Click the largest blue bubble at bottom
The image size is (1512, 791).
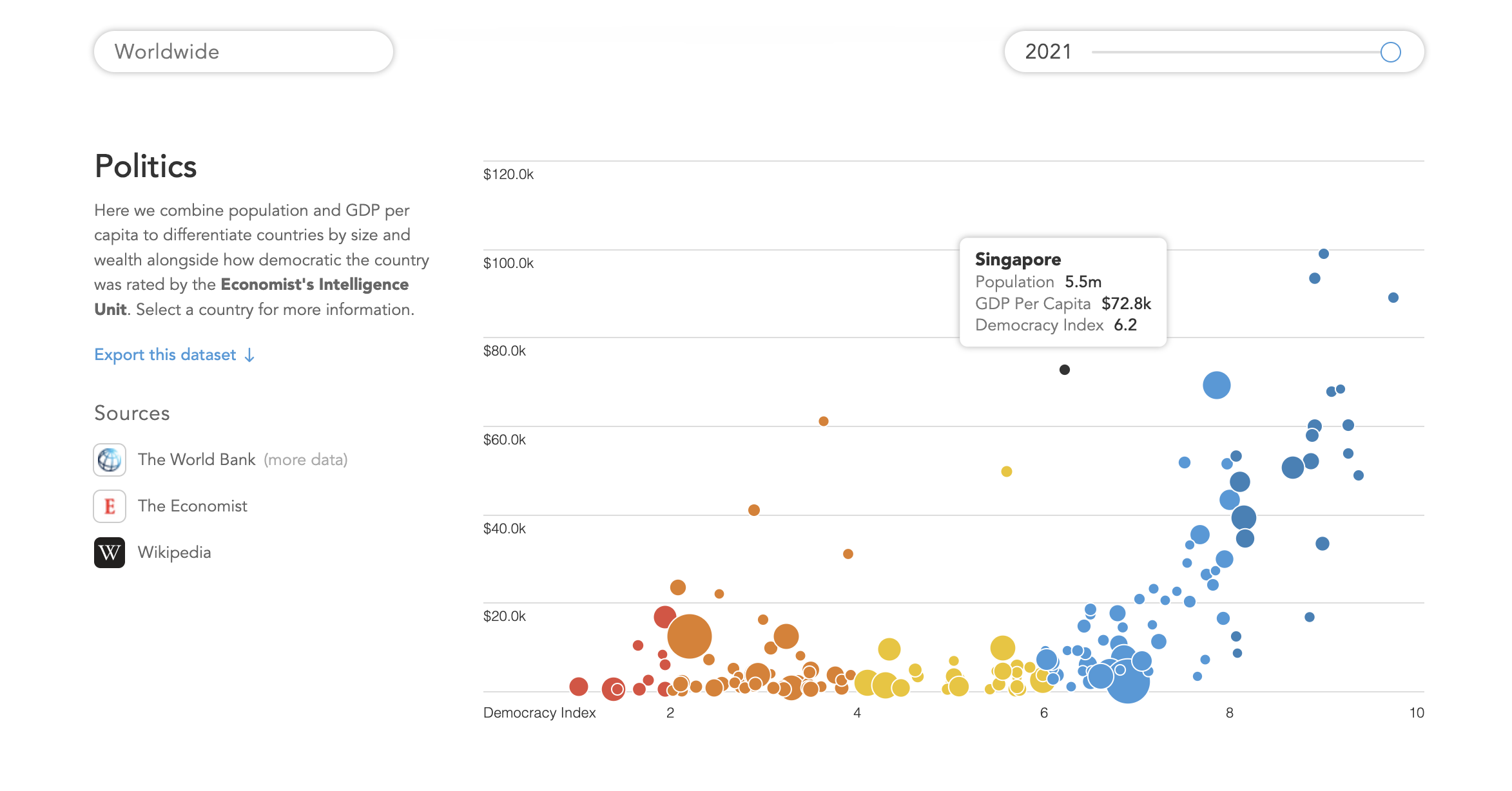[x=1127, y=681]
